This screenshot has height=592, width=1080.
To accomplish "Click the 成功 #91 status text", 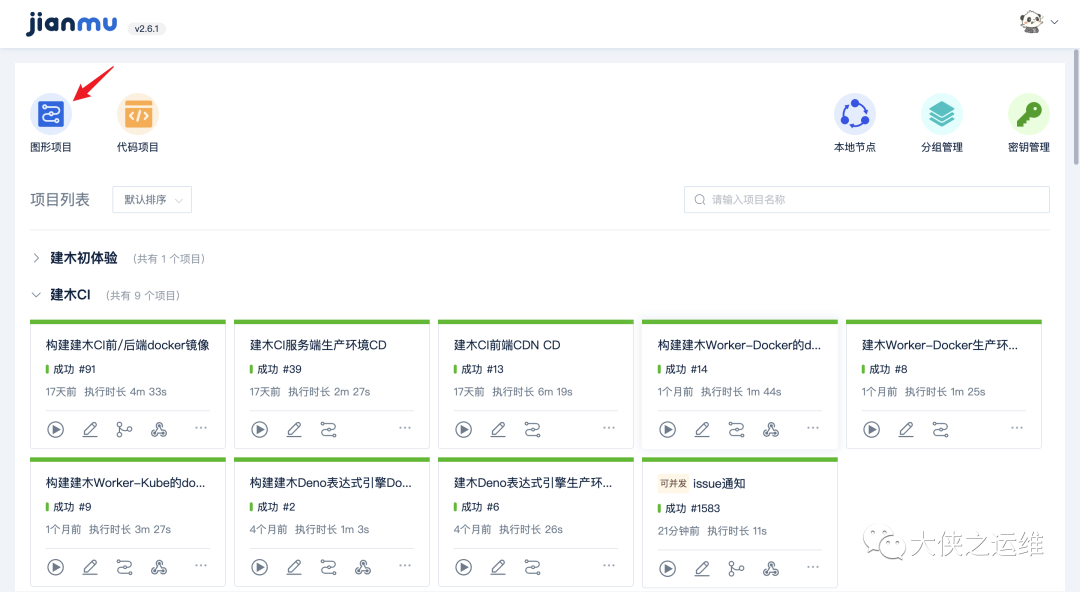I will point(74,369).
